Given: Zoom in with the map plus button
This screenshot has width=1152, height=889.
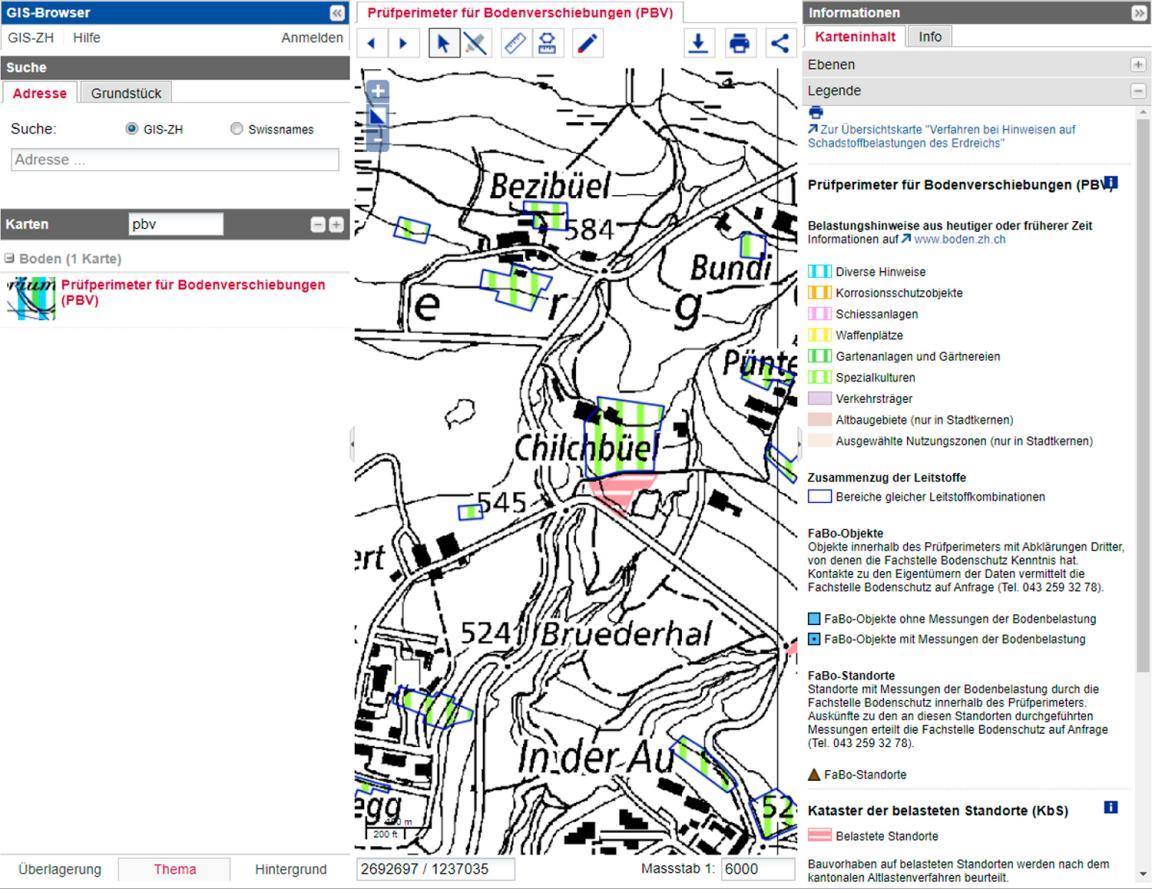Looking at the screenshot, I should point(378,91).
